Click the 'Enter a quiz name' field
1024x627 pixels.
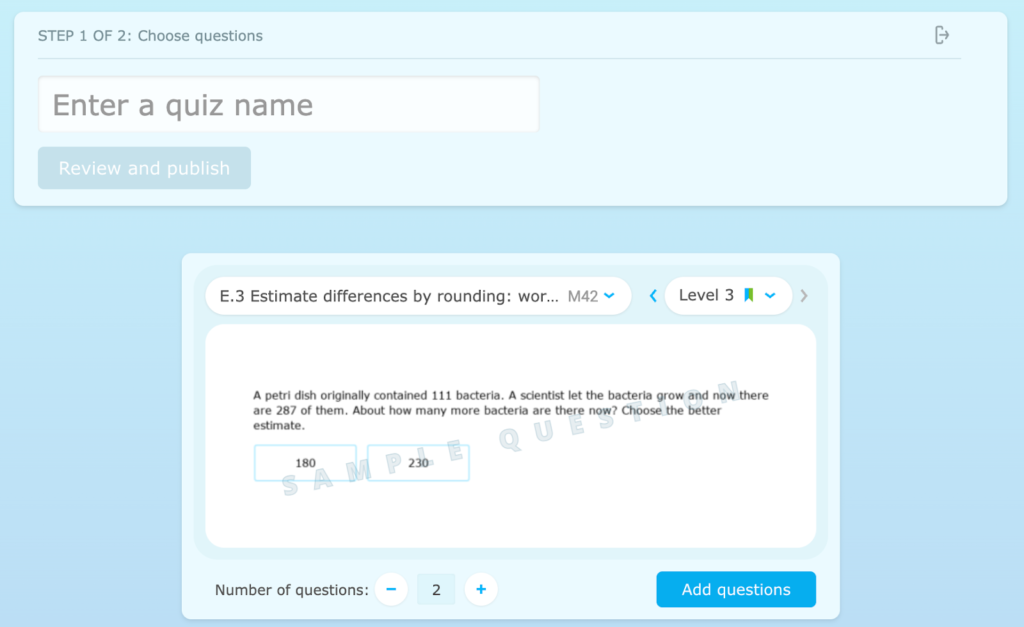tap(288, 105)
